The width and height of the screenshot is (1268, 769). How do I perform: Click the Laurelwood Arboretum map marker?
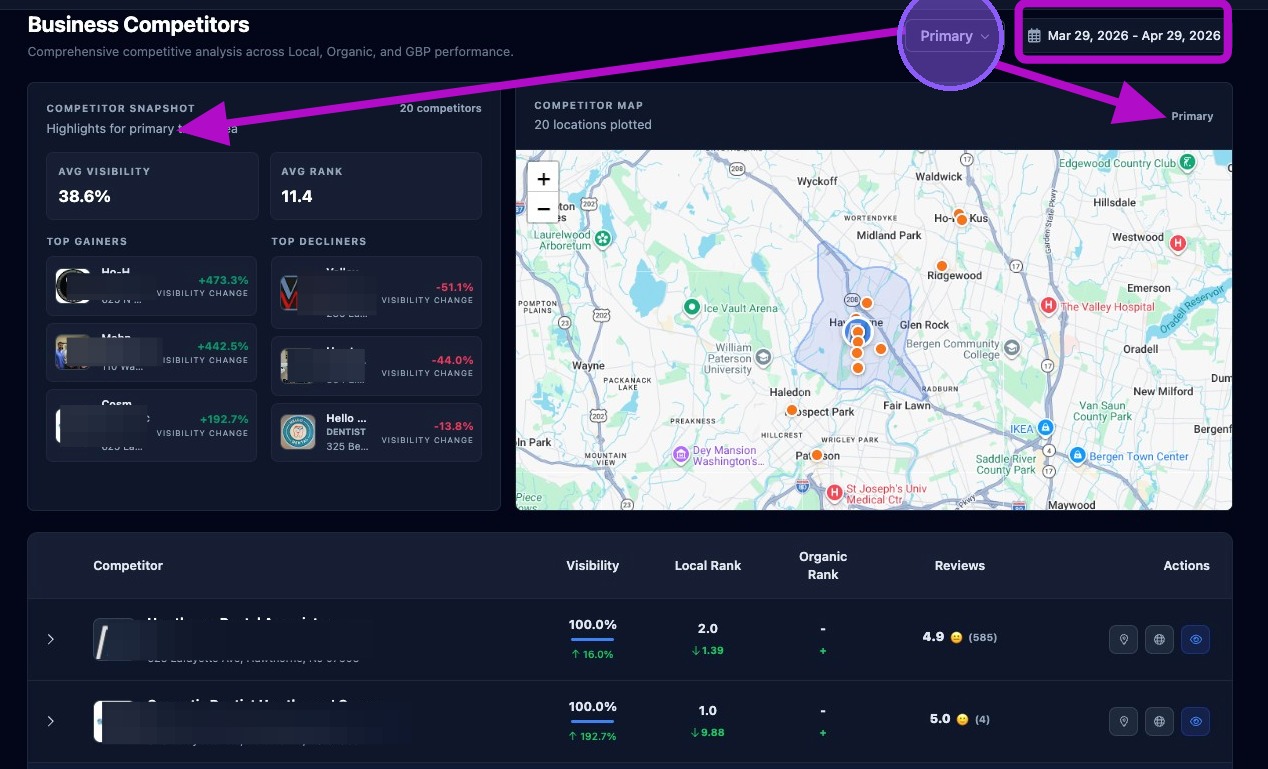(x=603, y=238)
